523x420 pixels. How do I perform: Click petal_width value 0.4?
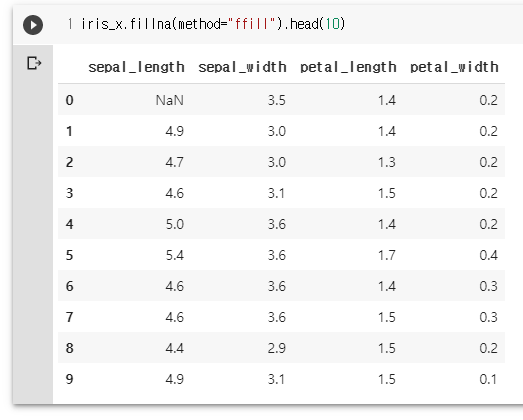(x=489, y=255)
